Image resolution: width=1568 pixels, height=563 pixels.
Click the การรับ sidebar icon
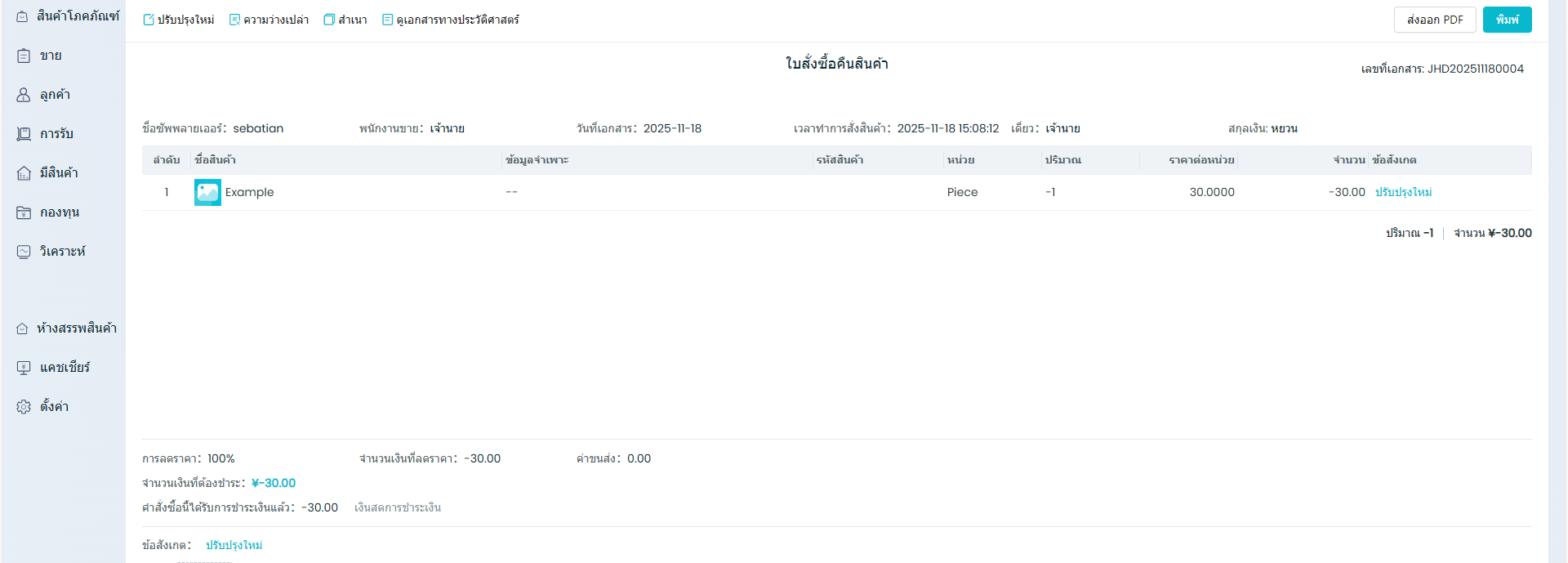point(24,134)
